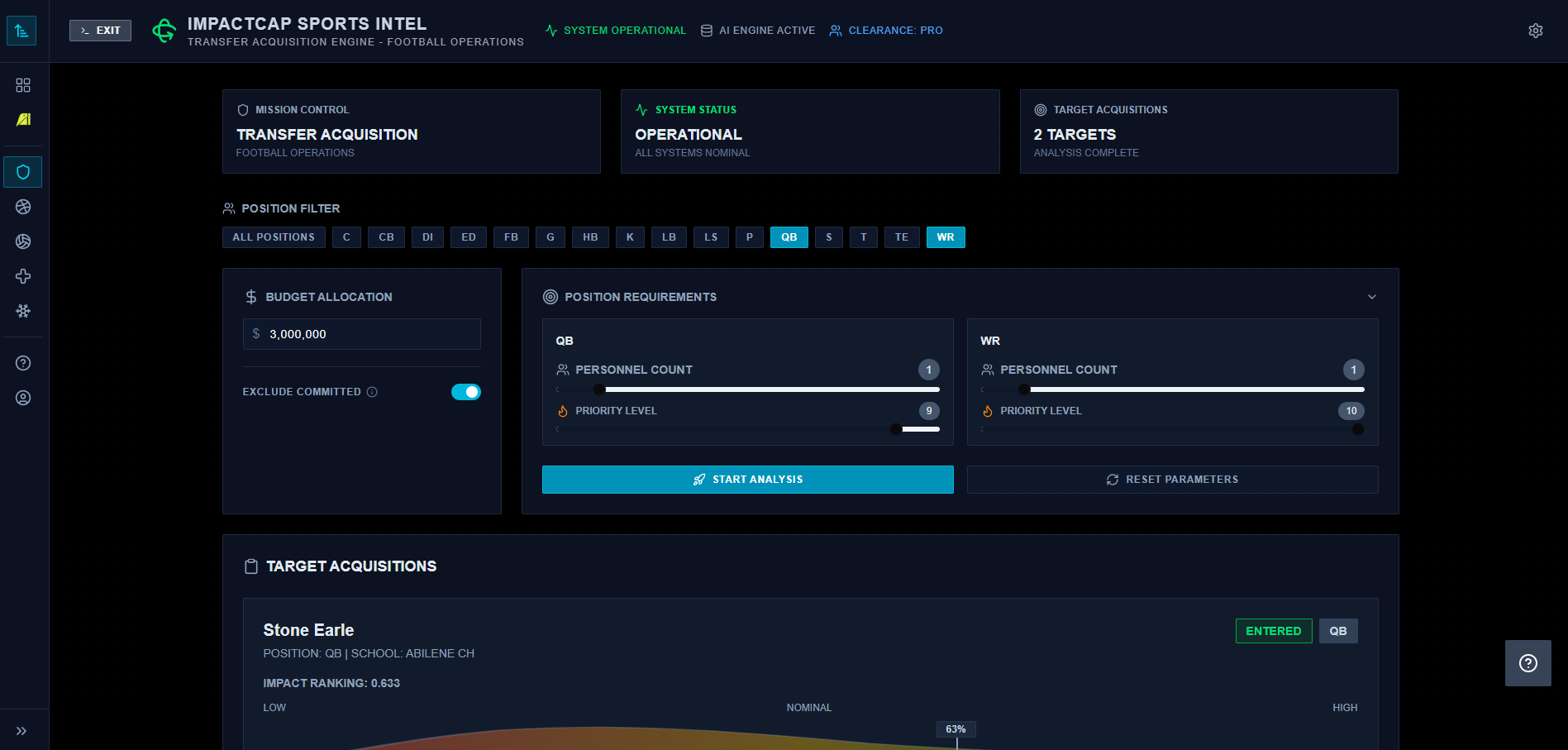The height and width of the screenshot is (750, 1568).
Task: Click the yellow logo icon in sidebar
Action: click(x=23, y=120)
